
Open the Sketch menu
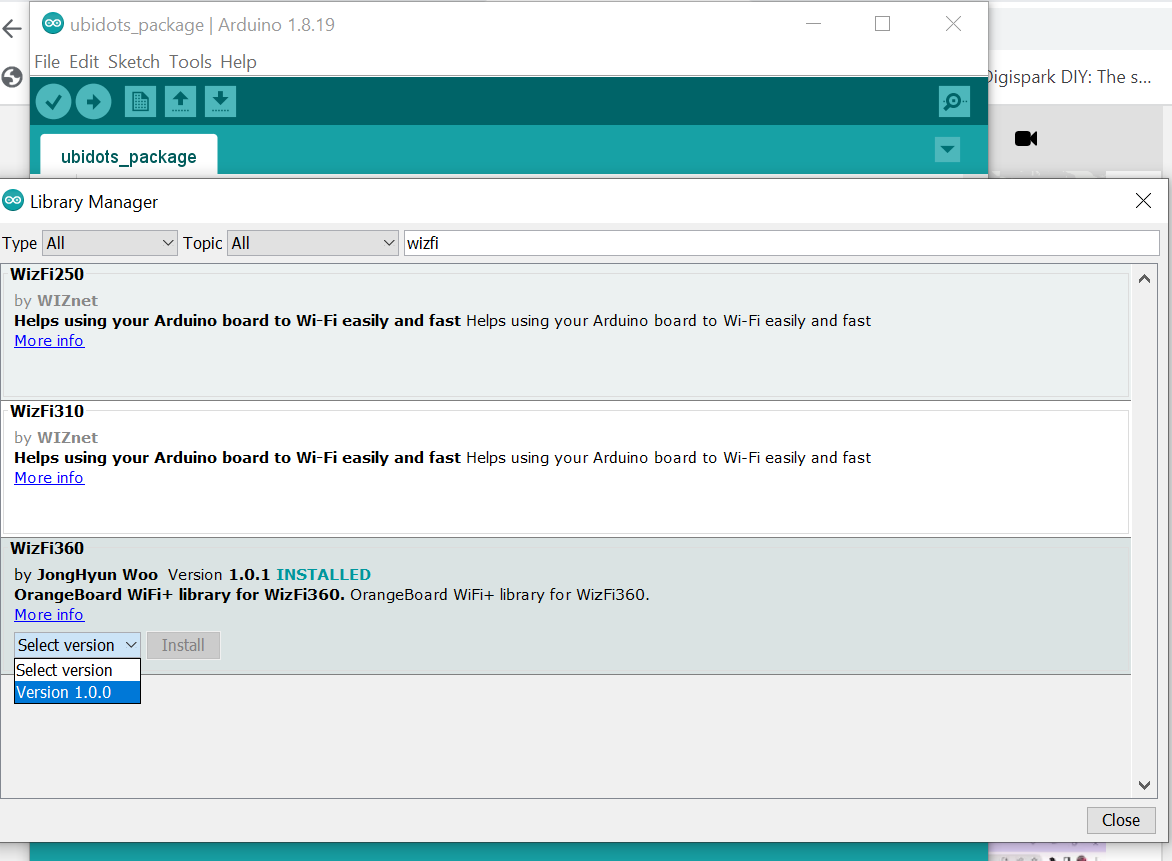134,62
